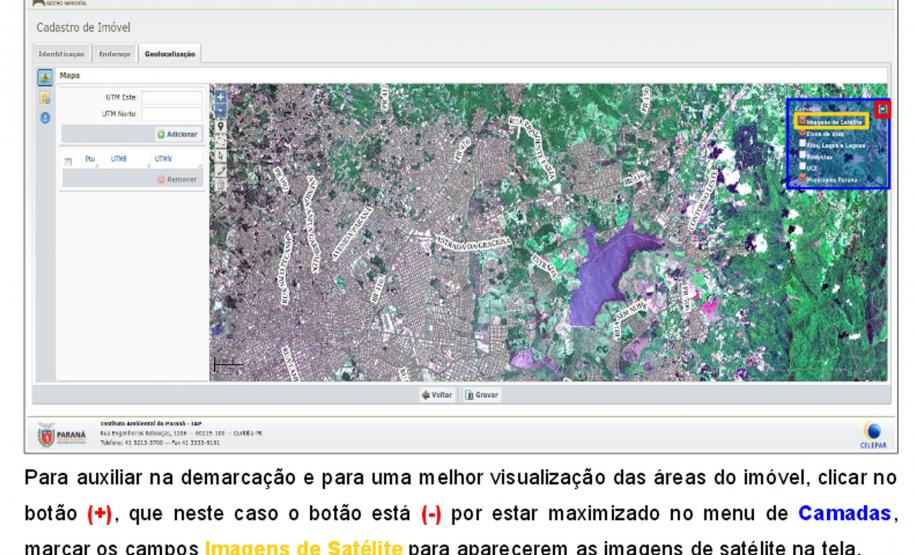Select the pencil edit tool on map toolbar

pyautogui.click(x=221, y=170)
